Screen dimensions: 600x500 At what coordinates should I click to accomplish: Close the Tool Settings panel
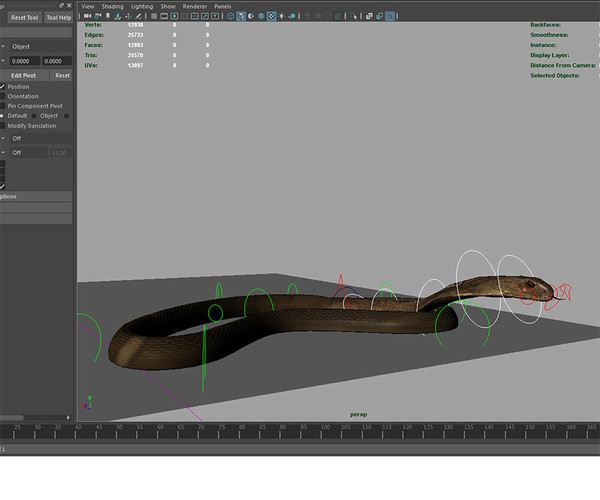point(69,5)
